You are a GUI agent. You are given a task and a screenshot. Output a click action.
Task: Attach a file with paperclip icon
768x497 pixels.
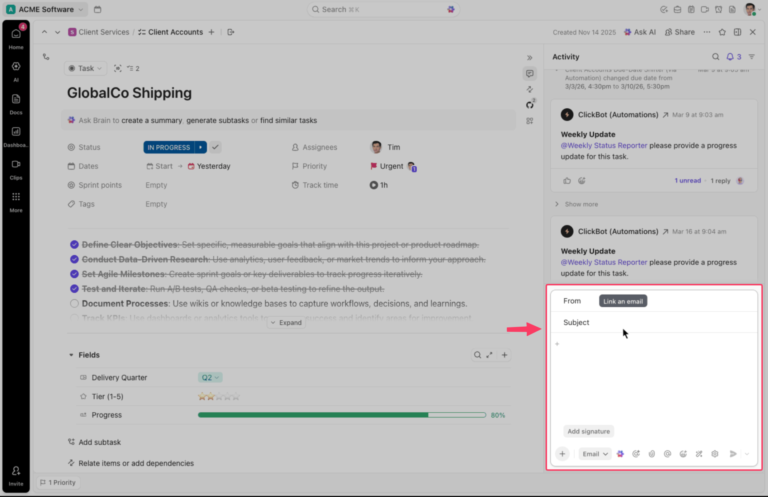click(x=651, y=454)
